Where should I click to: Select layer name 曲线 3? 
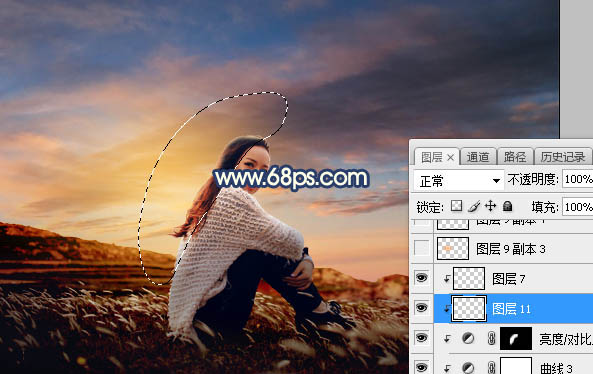[556, 368]
